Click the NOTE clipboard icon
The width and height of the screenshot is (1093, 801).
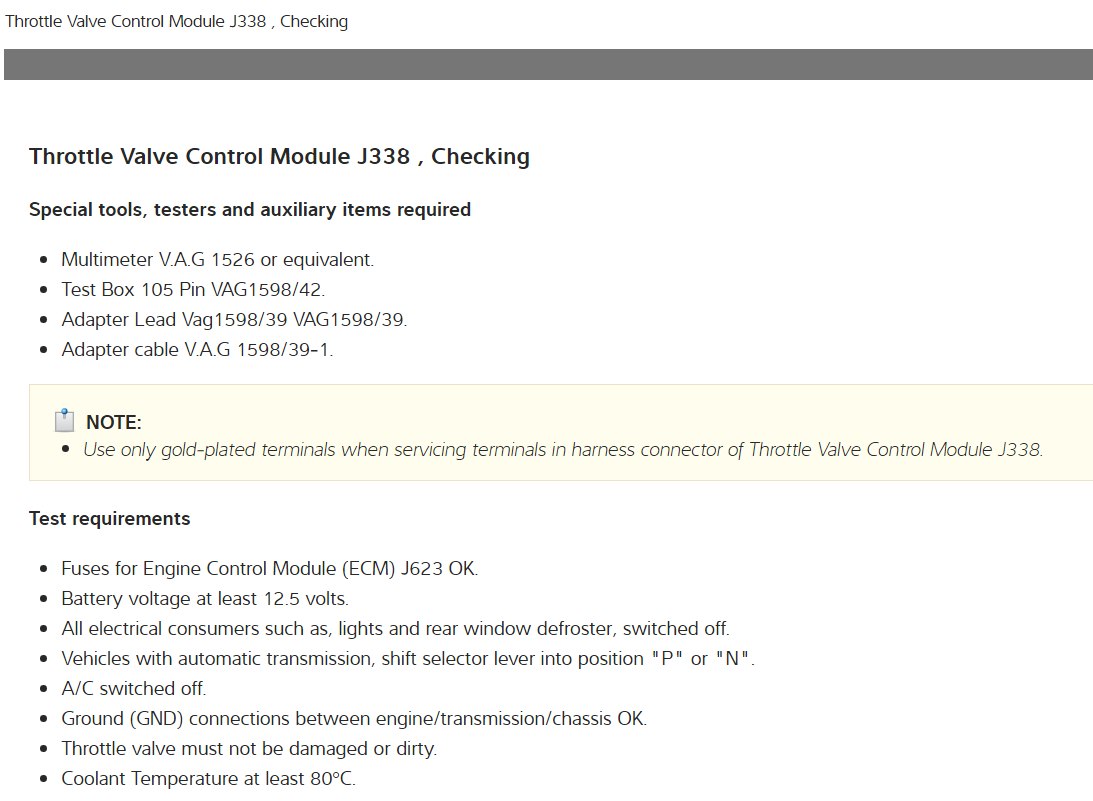click(x=64, y=420)
